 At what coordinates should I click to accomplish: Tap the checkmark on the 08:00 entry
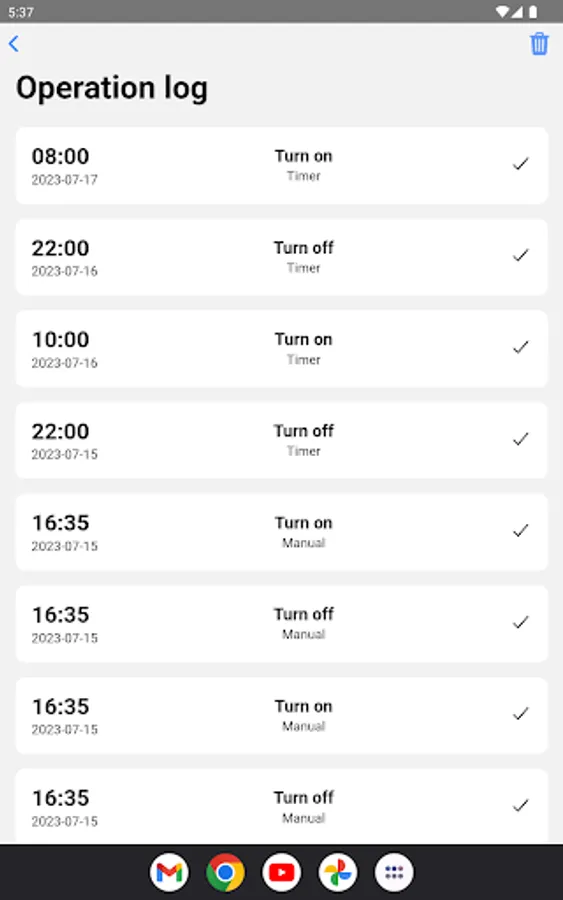pyautogui.click(x=521, y=164)
